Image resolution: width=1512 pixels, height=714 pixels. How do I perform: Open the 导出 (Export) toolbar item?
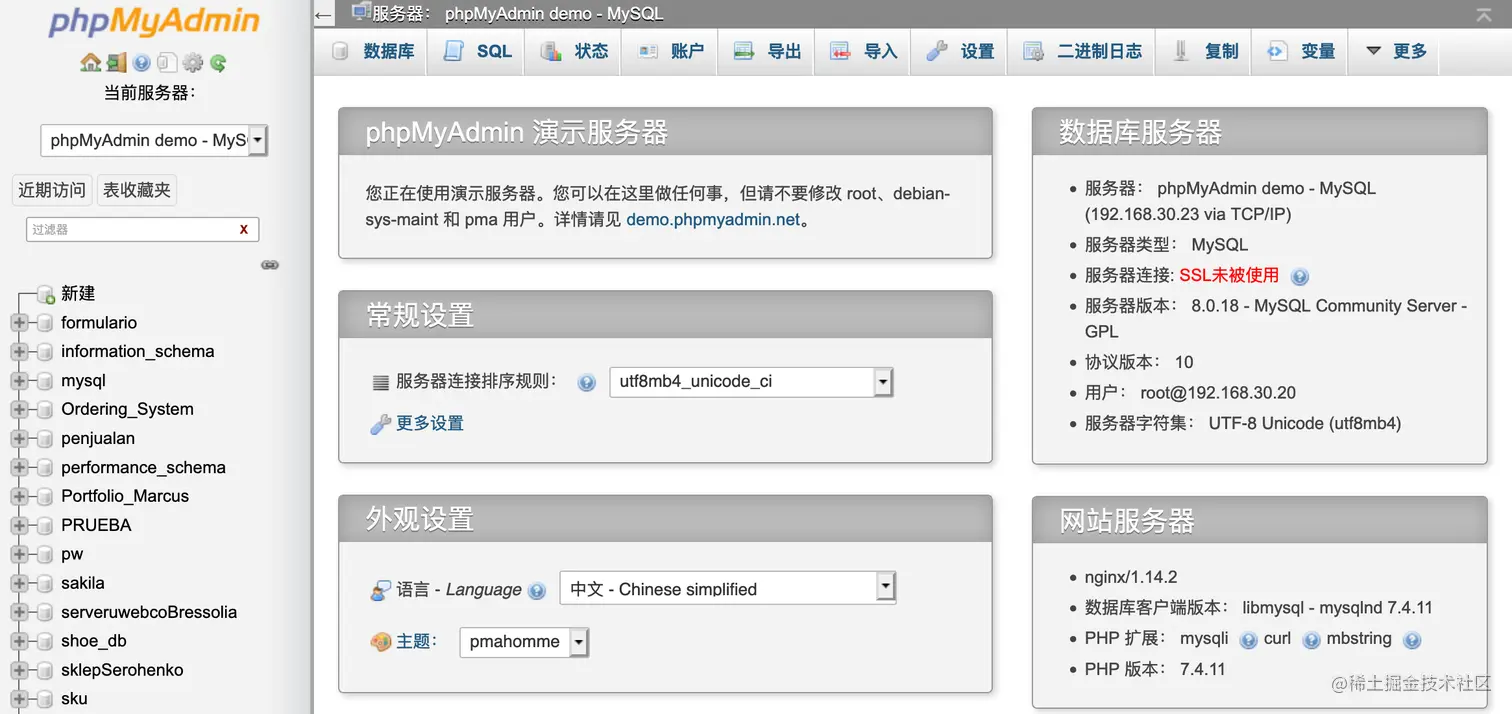[x=780, y=51]
